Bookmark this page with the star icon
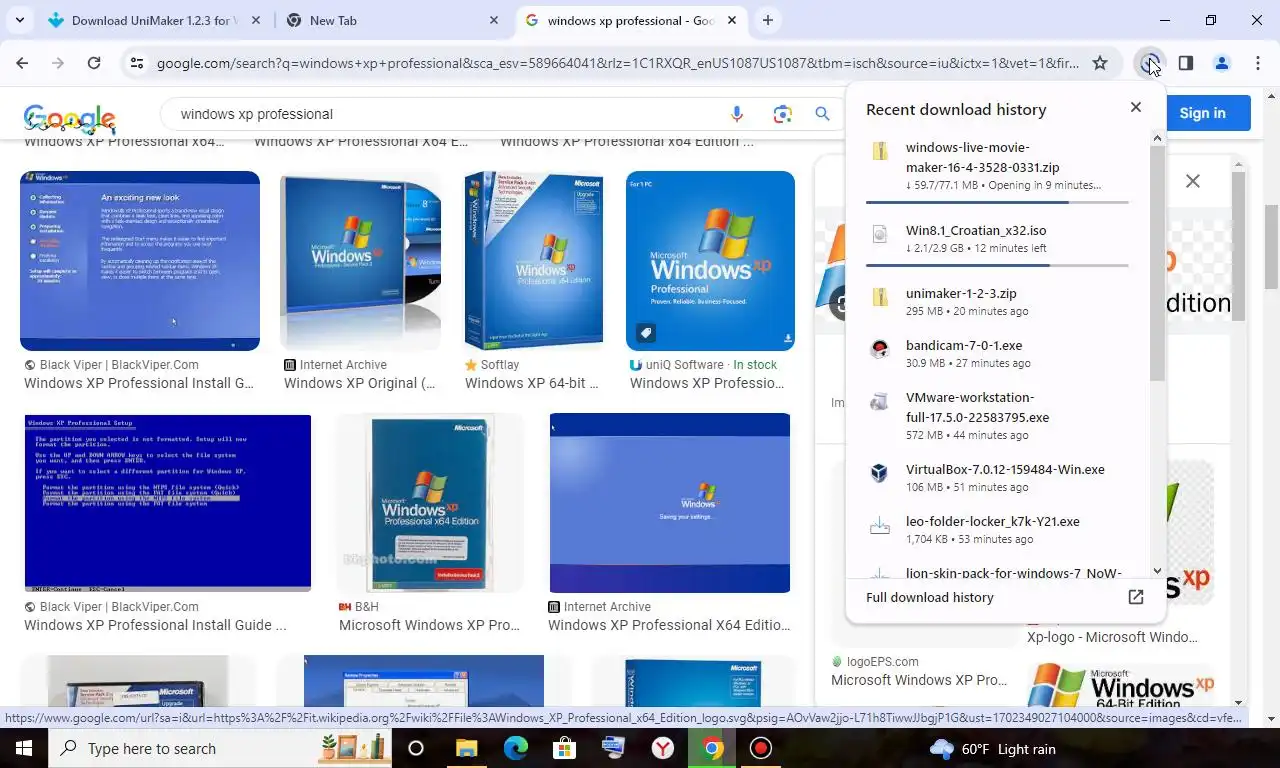Image resolution: width=1280 pixels, height=768 pixels. tap(1100, 63)
